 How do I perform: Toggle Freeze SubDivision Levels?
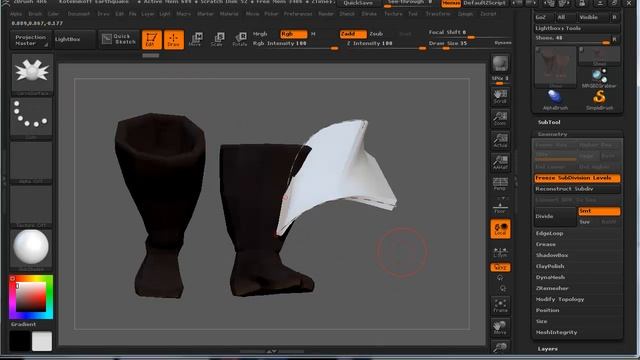[577, 178]
